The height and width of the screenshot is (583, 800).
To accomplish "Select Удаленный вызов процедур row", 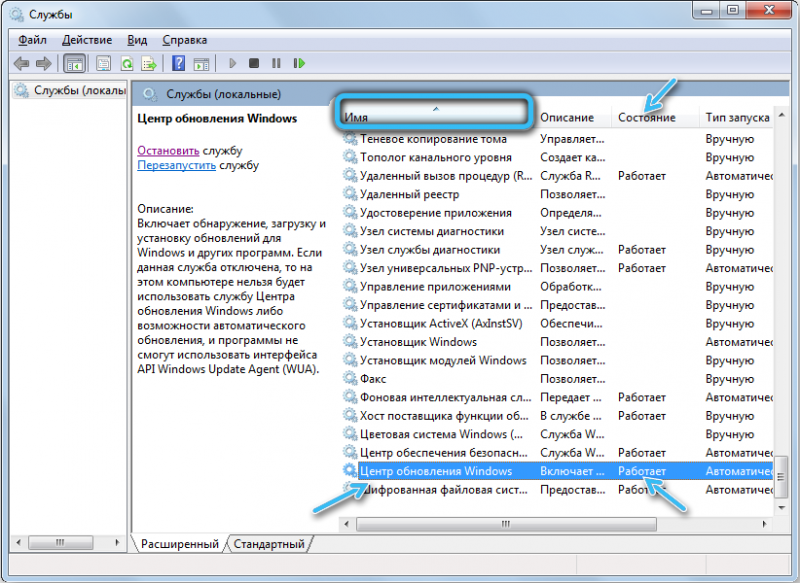I will click(x=556, y=175).
